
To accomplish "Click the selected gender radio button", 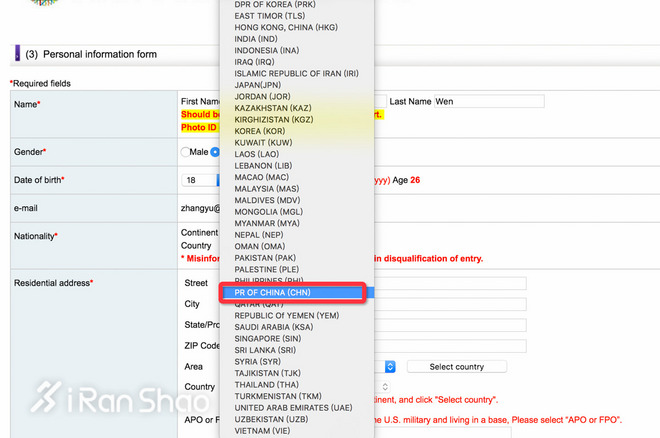I will point(214,152).
